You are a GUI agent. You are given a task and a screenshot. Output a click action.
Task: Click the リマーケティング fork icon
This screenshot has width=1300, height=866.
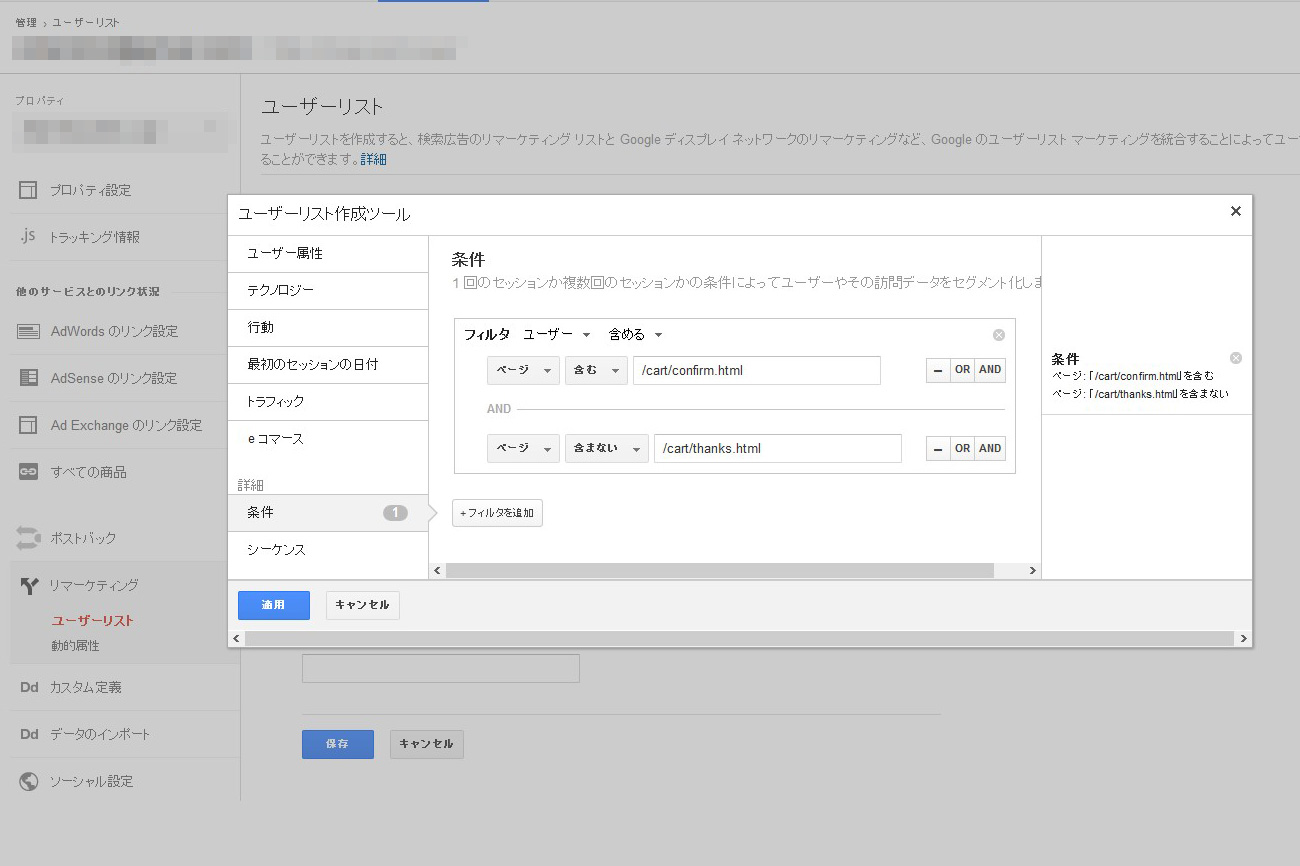click(x=29, y=585)
